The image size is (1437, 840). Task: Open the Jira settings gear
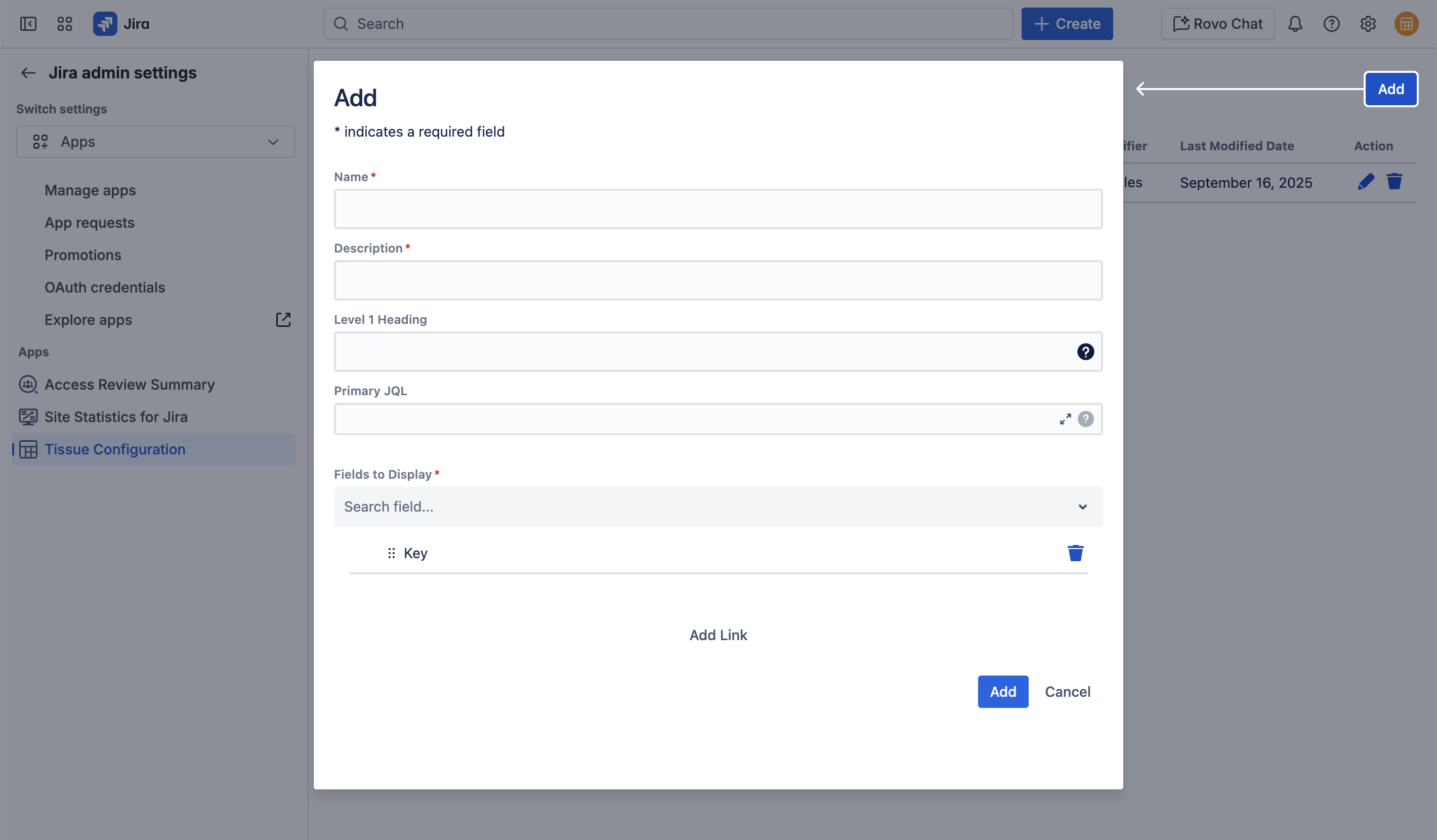(1368, 24)
